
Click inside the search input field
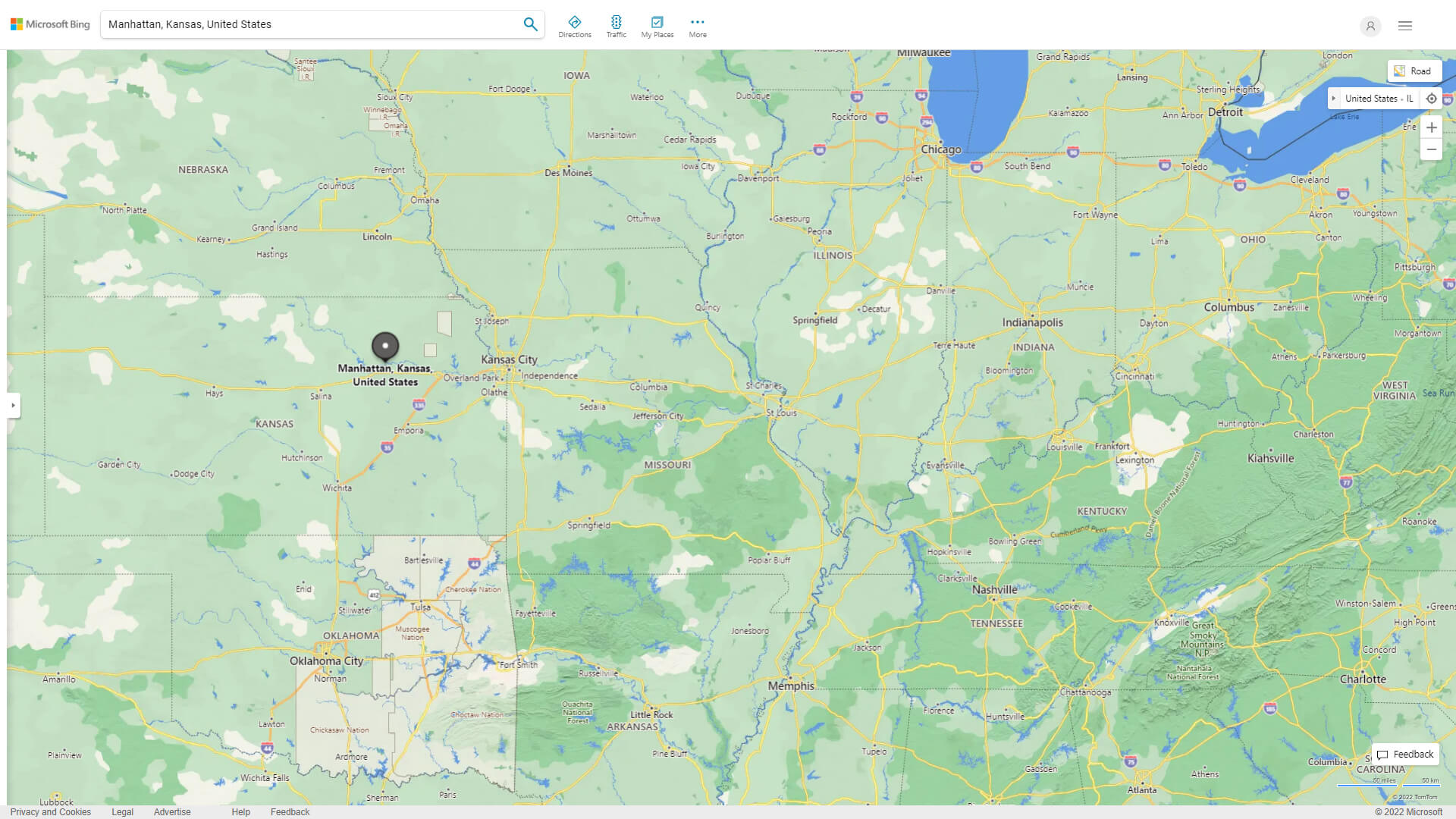303,24
